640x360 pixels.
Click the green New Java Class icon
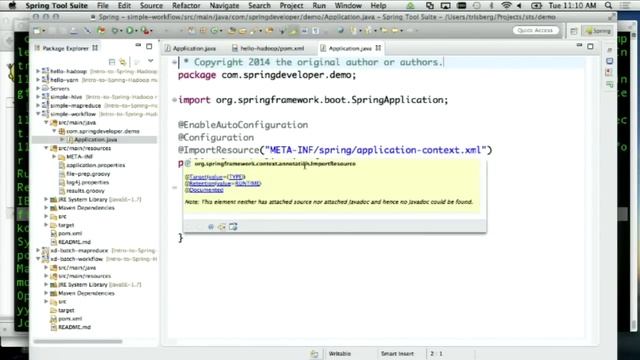click(214, 31)
